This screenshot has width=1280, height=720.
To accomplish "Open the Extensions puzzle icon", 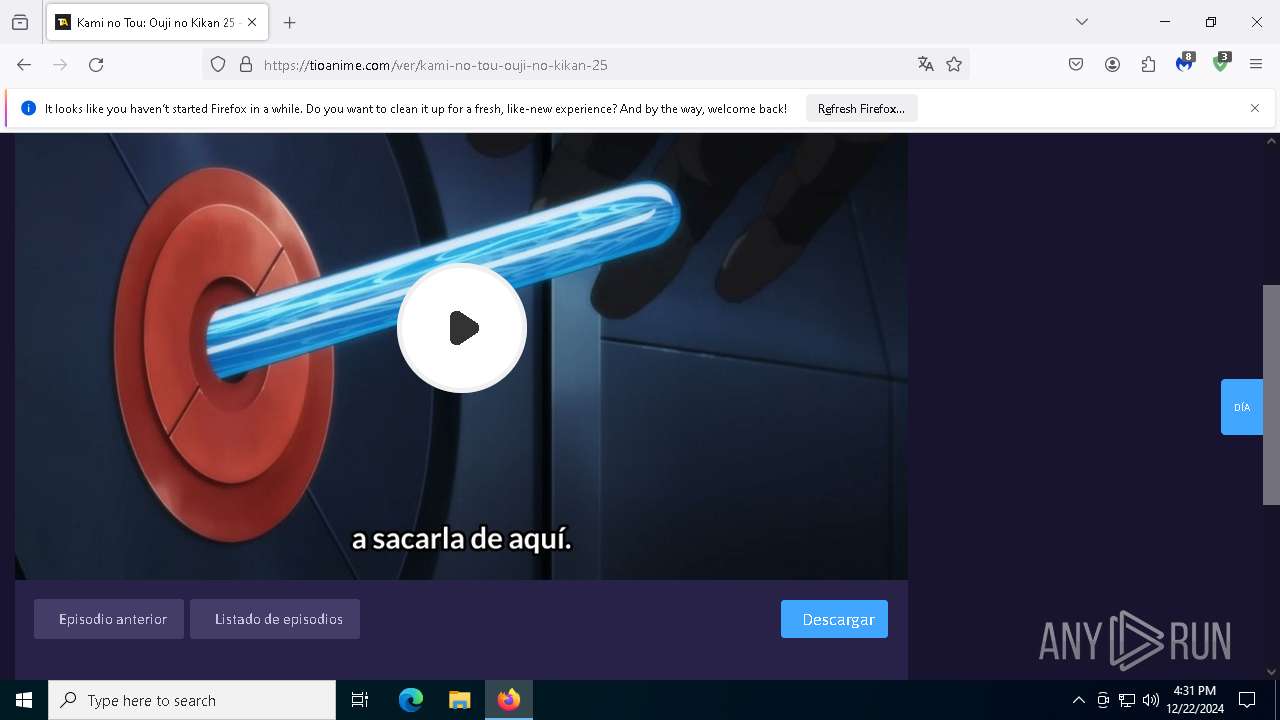I will click(x=1148, y=65).
